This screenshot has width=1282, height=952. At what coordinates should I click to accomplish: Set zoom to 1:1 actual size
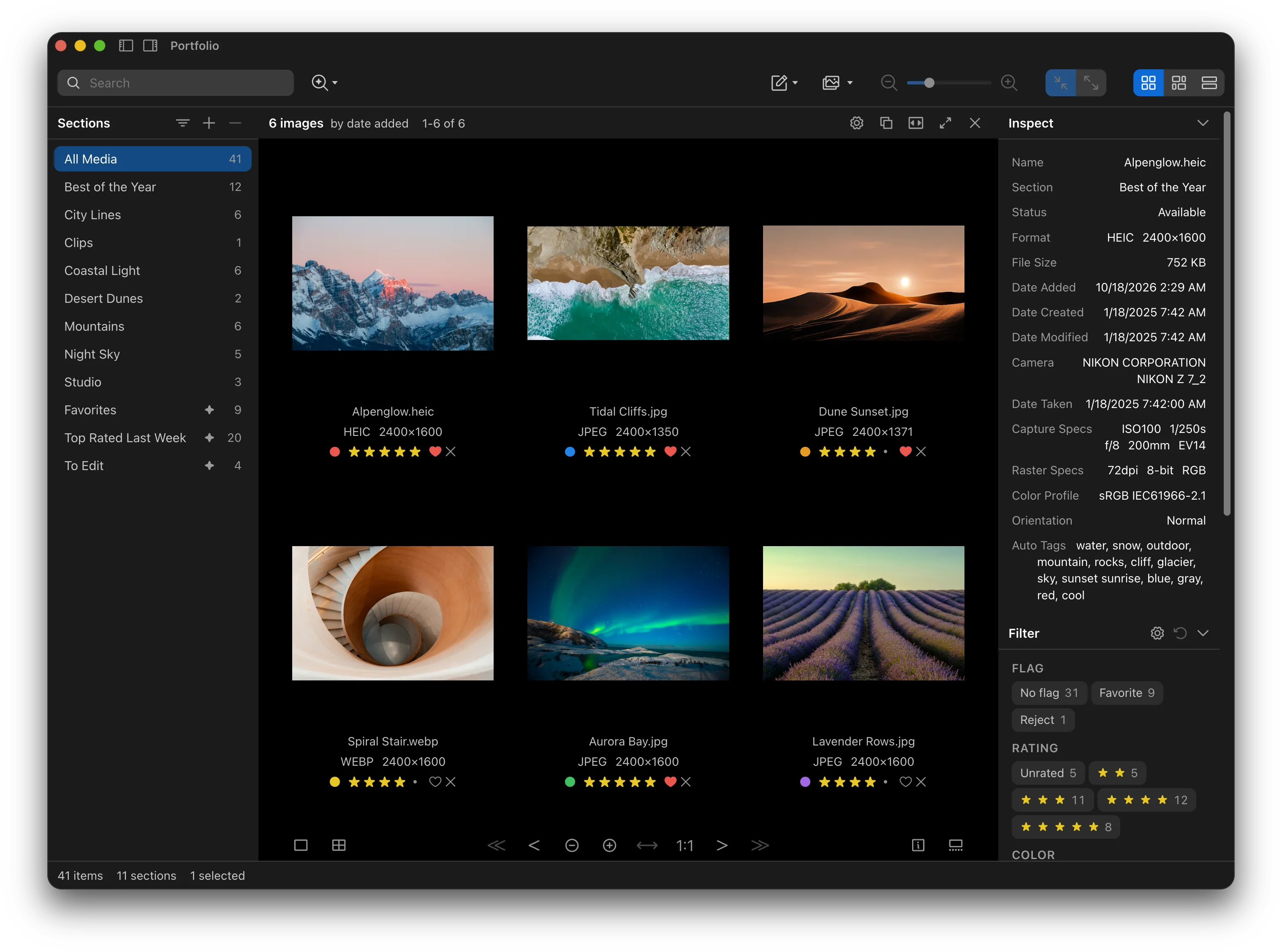tap(684, 845)
